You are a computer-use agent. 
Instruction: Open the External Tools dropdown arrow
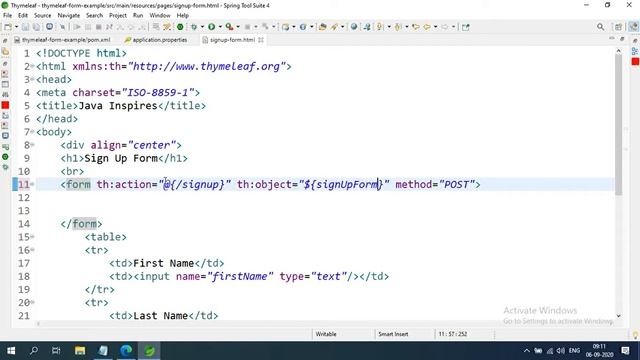(x=238, y=27)
